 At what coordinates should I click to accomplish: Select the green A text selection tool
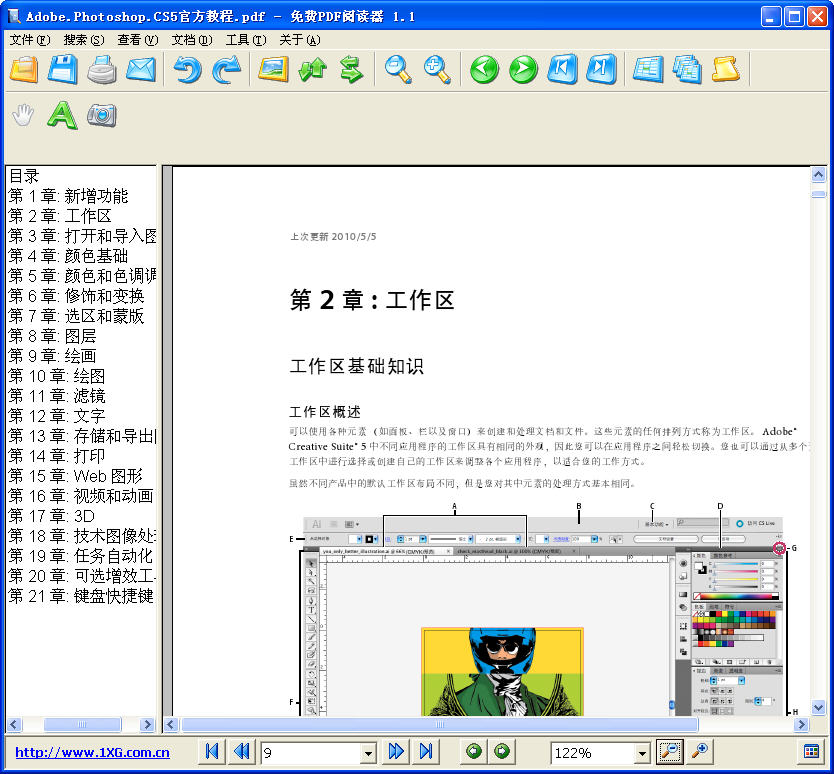(x=62, y=115)
